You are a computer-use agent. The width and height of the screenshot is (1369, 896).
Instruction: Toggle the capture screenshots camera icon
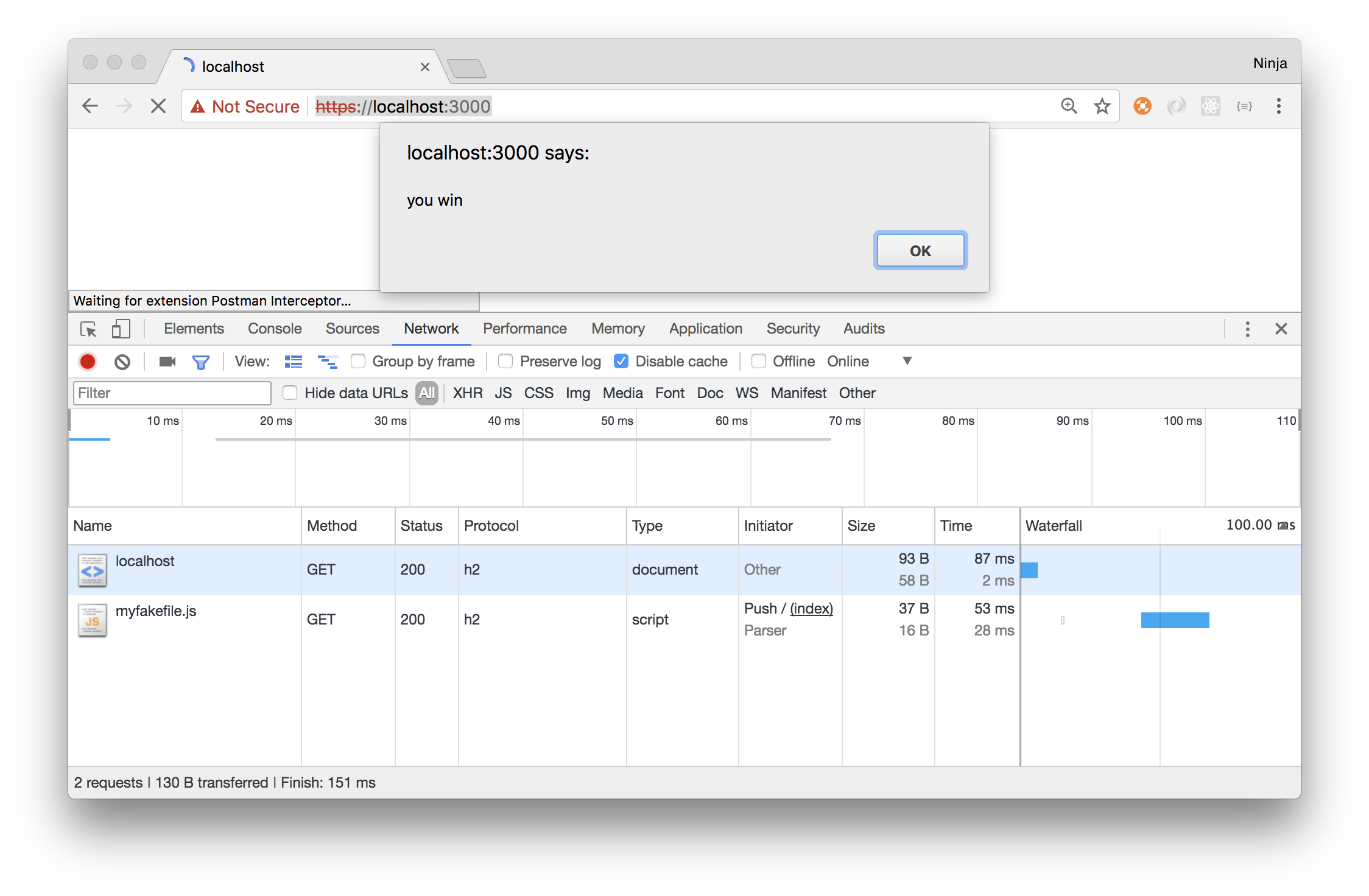(167, 362)
